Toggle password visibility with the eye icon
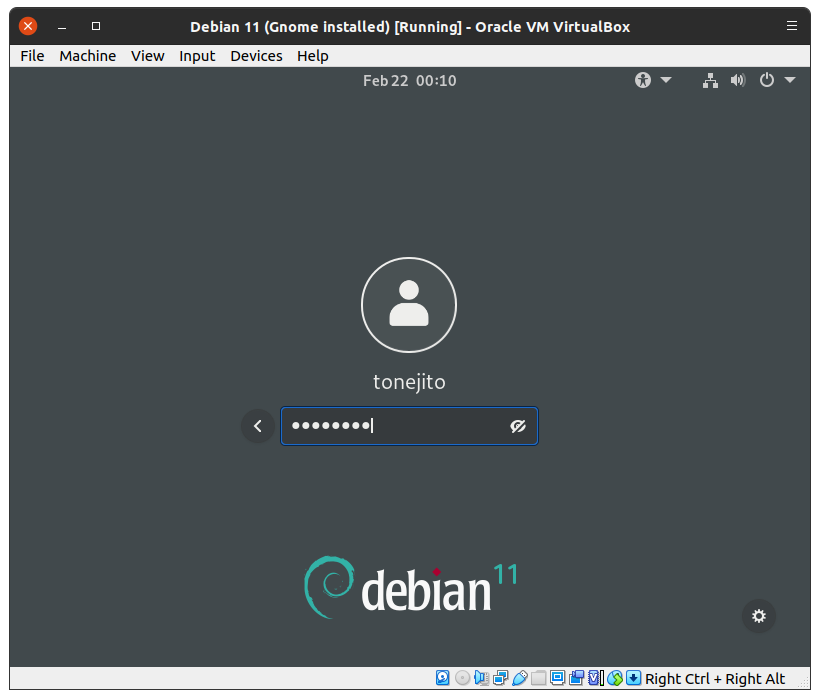 [x=517, y=426]
